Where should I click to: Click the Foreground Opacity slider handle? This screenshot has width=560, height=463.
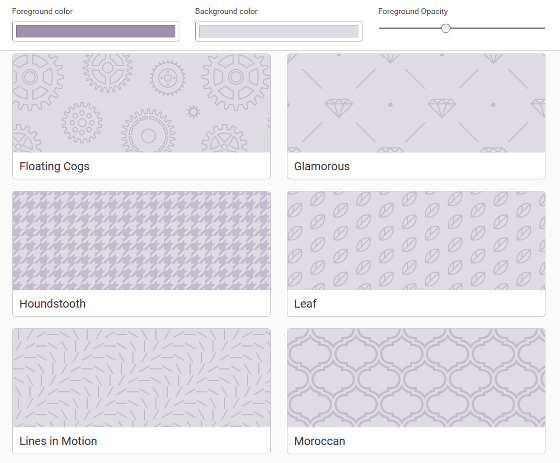point(445,28)
